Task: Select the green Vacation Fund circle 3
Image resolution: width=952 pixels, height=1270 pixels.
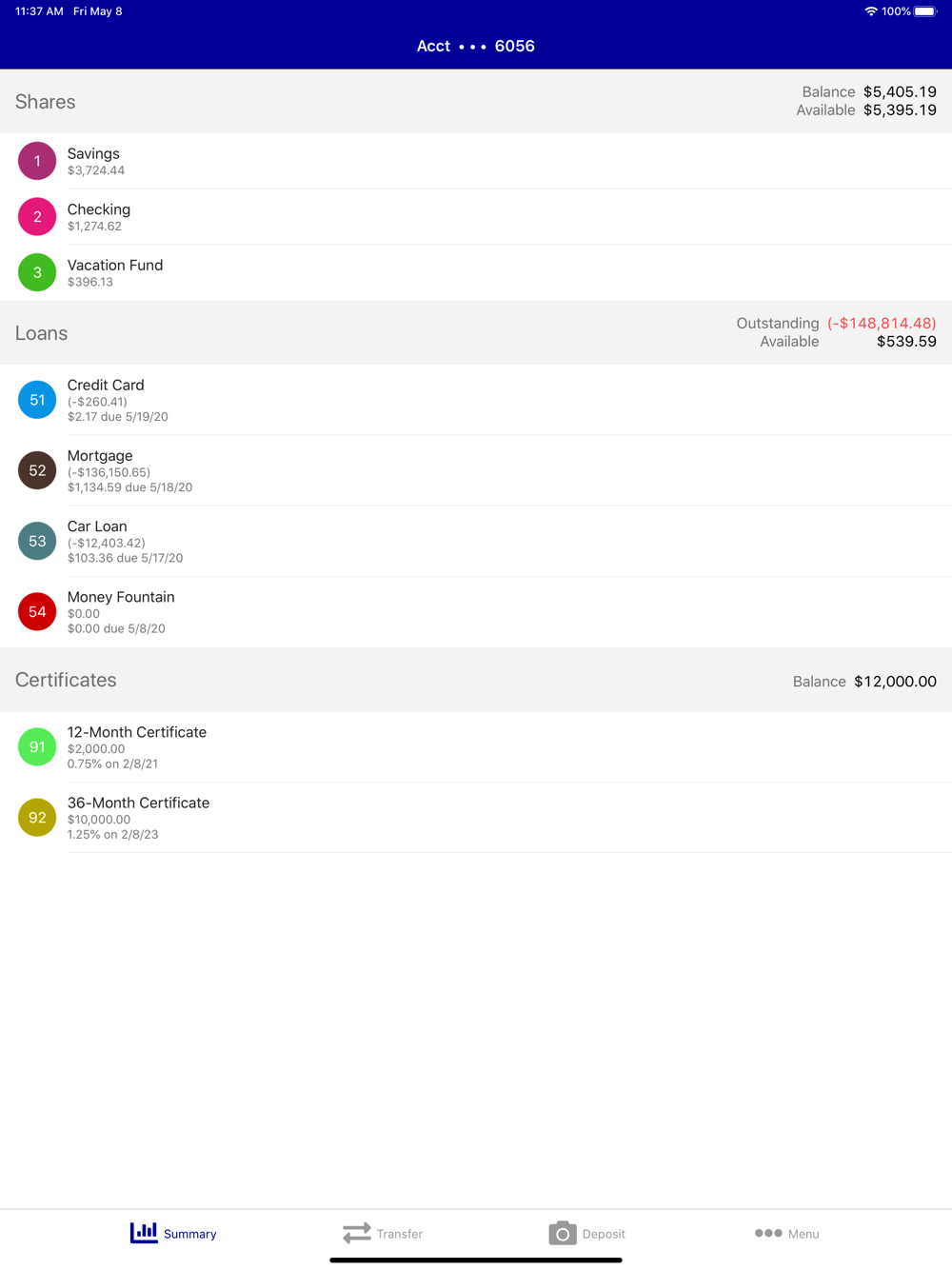Action: [37, 272]
